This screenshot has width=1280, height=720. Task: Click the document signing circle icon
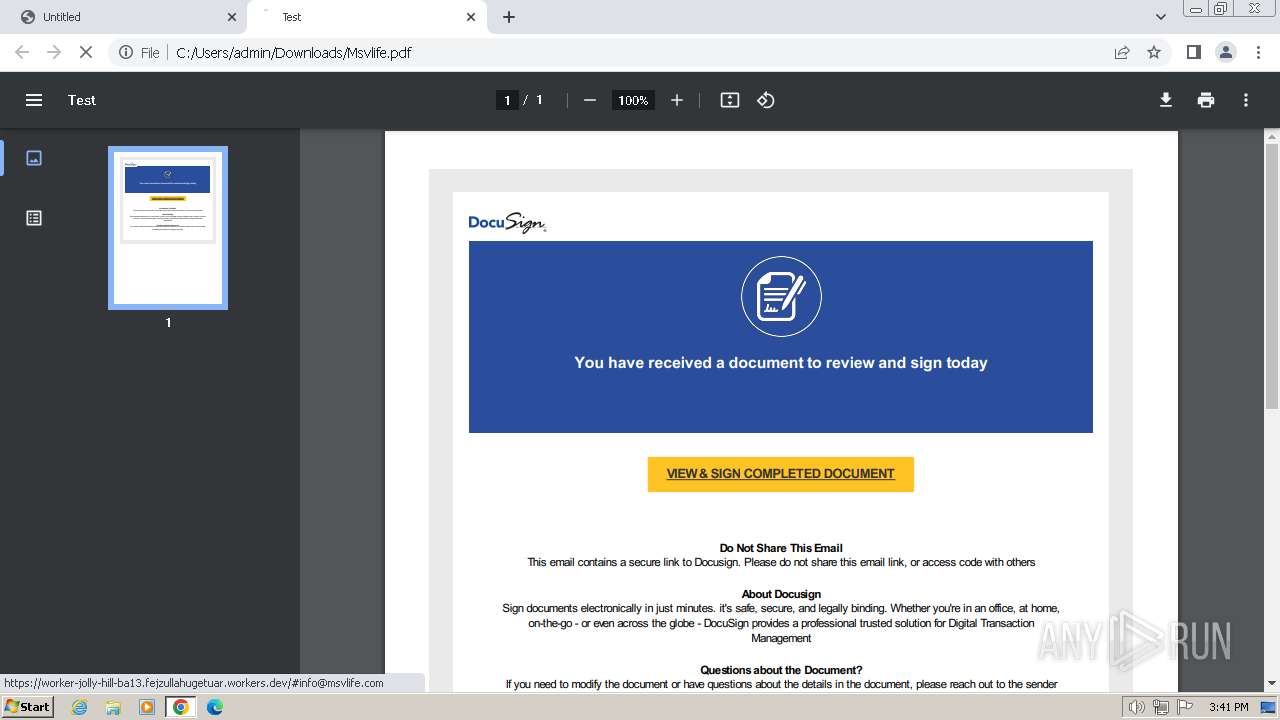(781, 297)
